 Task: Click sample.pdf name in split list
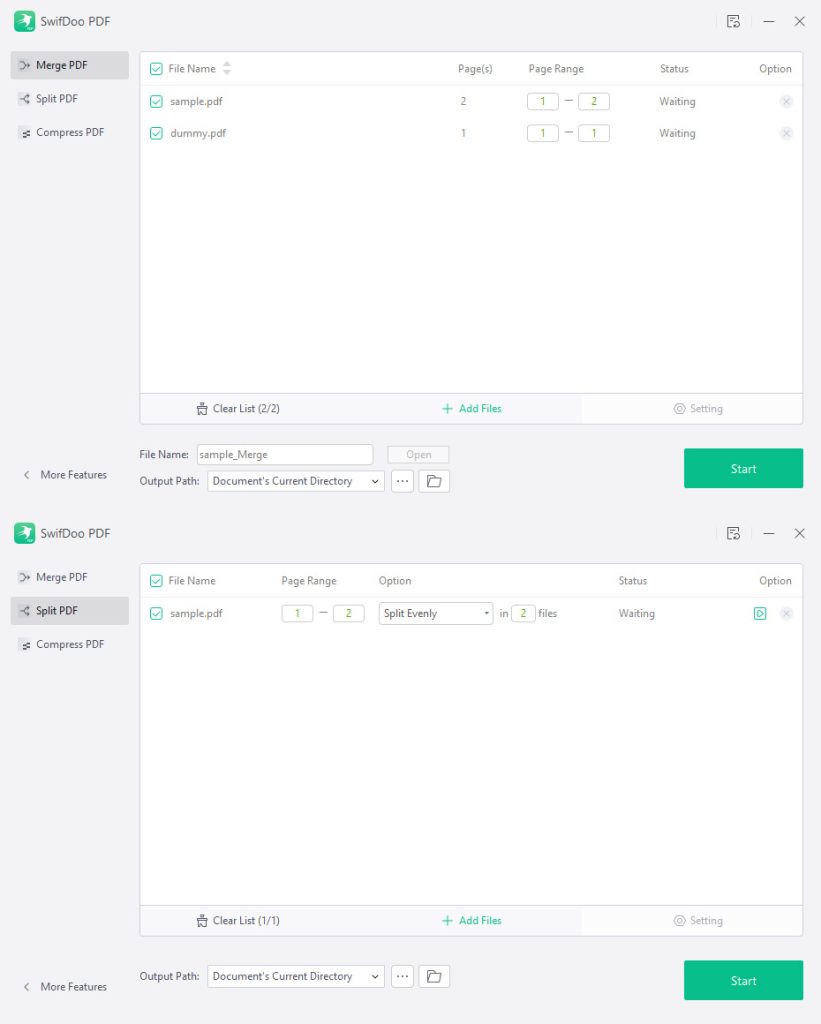pos(196,613)
